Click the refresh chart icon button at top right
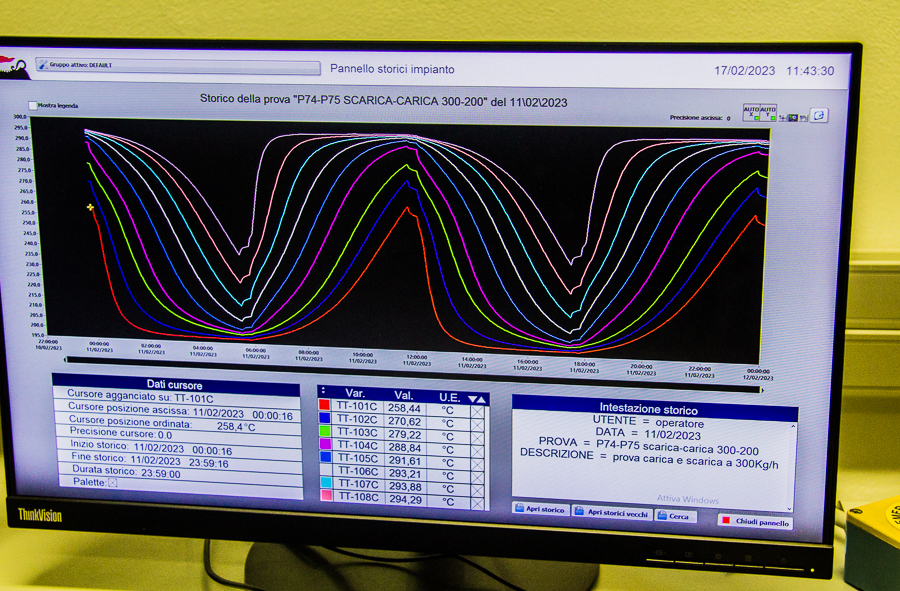This screenshot has height=591, width=900. (819, 115)
